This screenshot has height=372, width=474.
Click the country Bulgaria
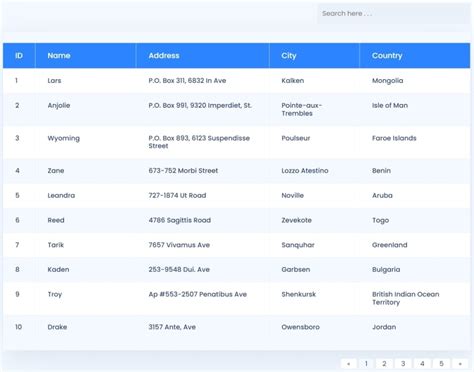pyautogui.click(x=386, y=270)
